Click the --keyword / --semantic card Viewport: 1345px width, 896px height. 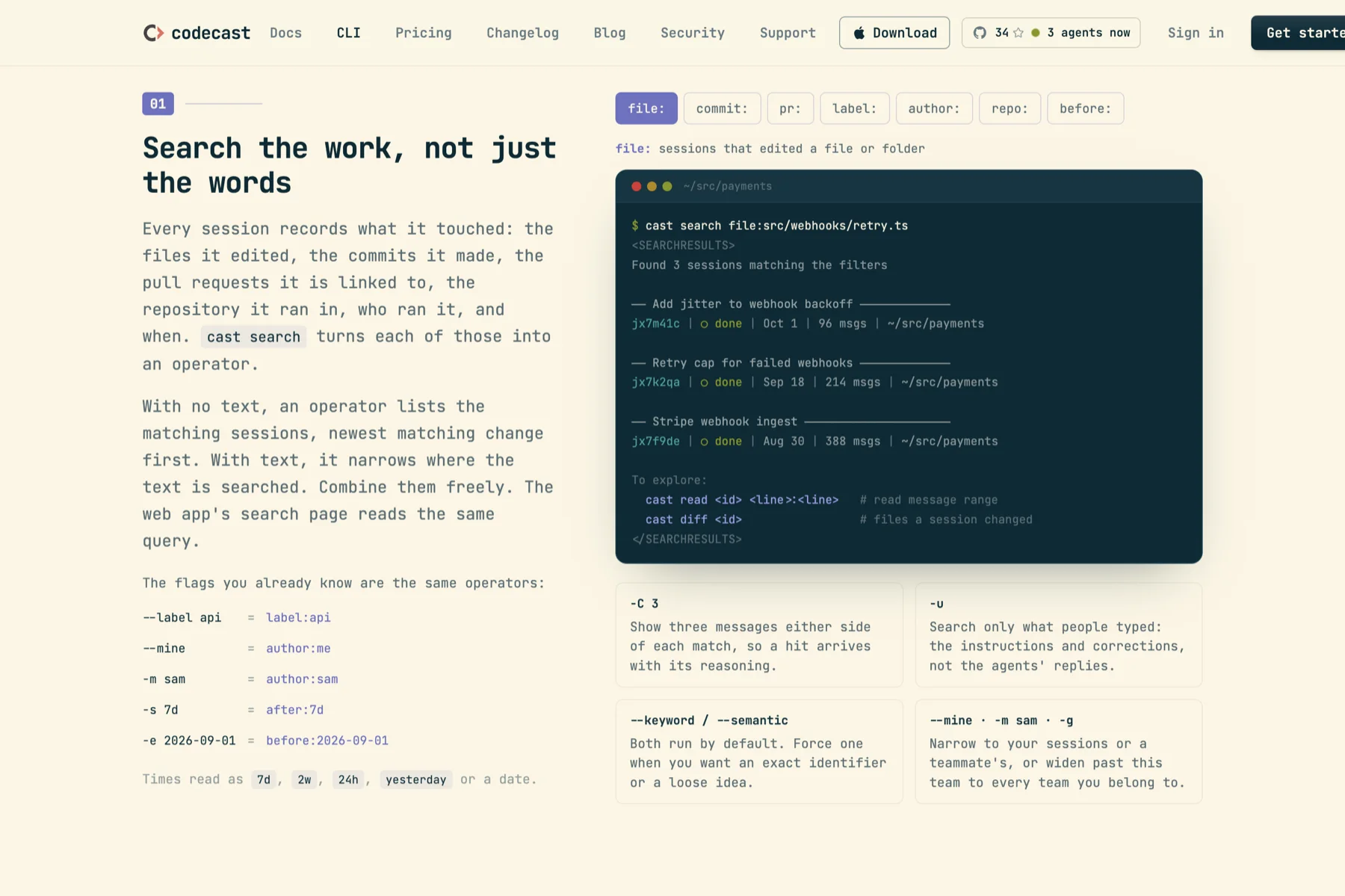tap(759, 751)
